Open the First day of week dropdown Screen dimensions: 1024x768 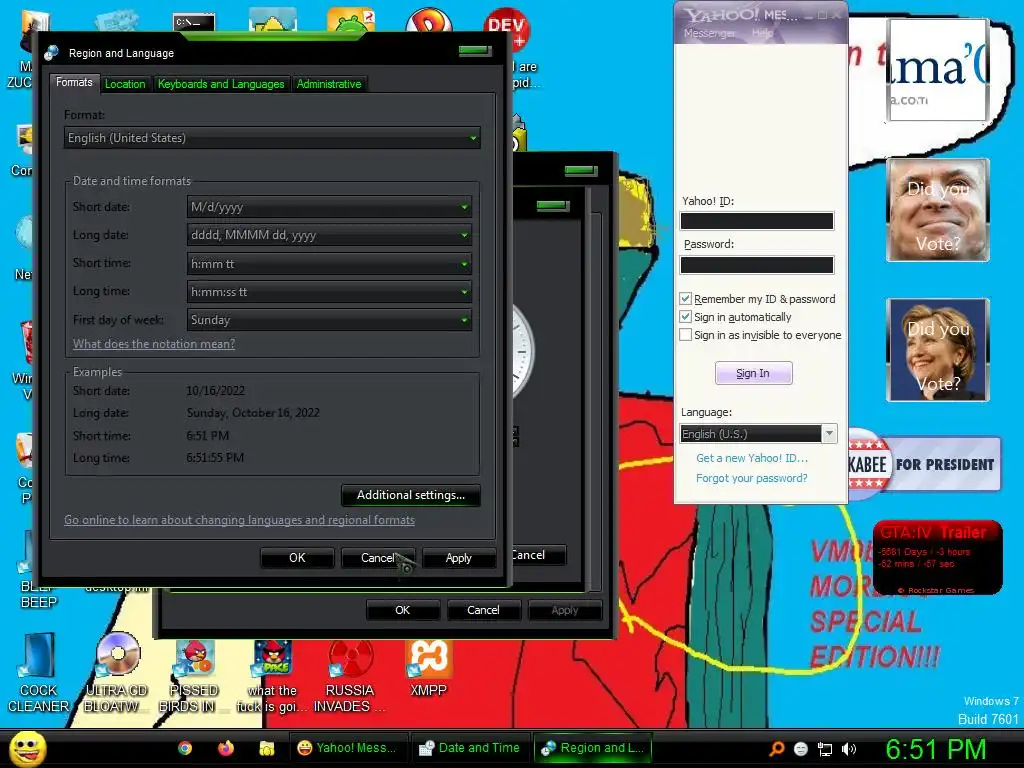(x=329, y=320)
